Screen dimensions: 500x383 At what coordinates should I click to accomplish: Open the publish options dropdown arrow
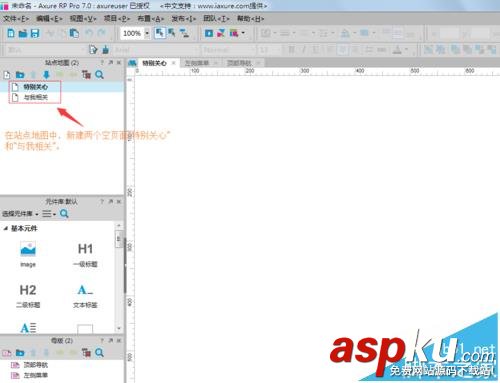tap(243, 33)
